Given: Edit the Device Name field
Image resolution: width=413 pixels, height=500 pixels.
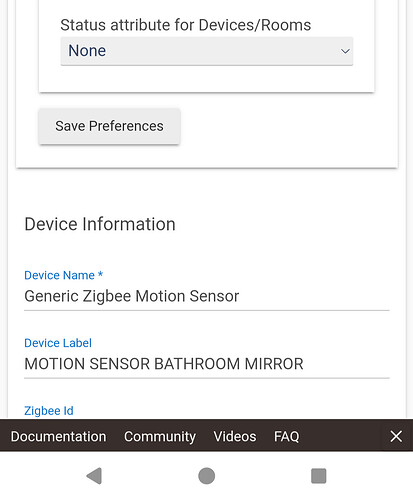Looking at the screenshot, I should [207, 296].
